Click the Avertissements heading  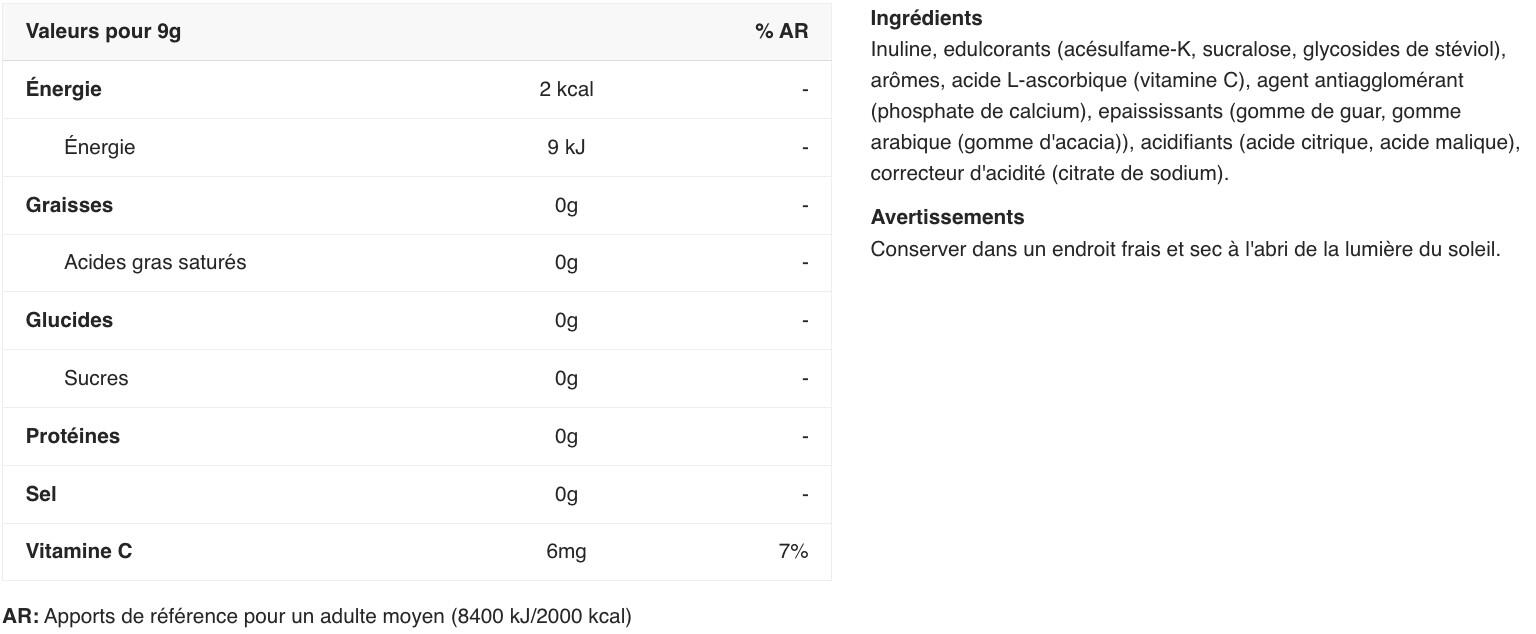coord(947,217)
